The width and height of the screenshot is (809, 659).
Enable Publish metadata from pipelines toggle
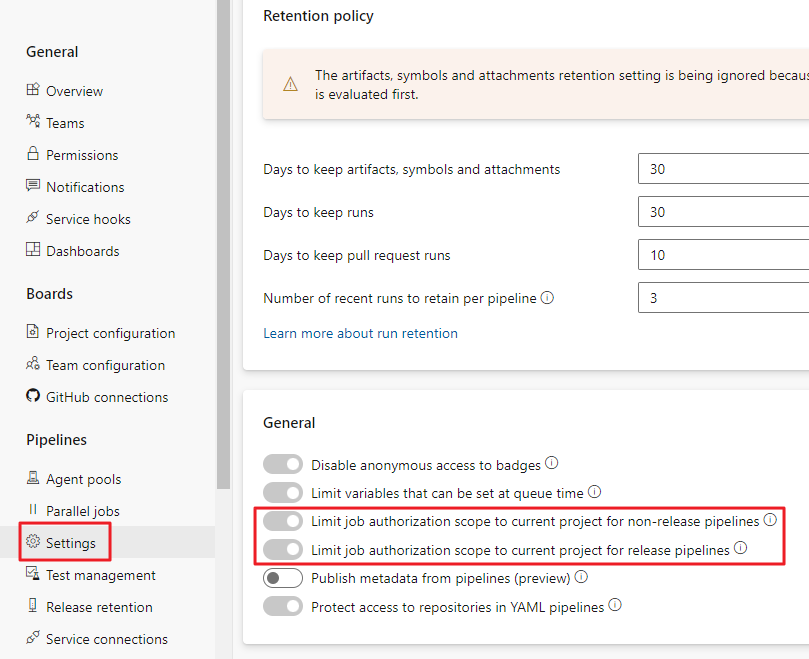[283, 578]
